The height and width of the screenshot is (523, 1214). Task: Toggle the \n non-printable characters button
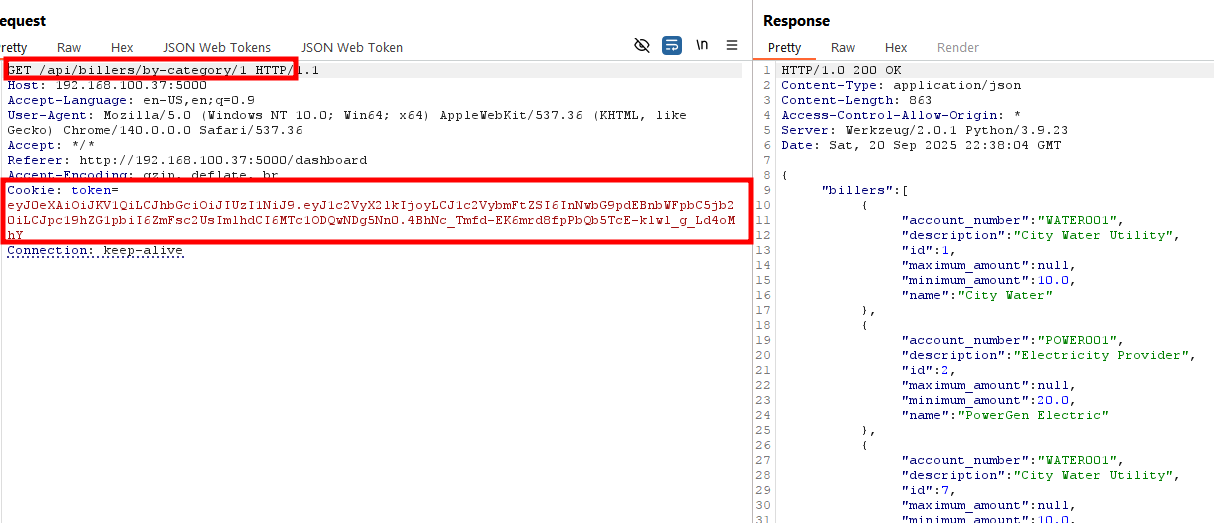pyautogui.click(x=702, y=45)
